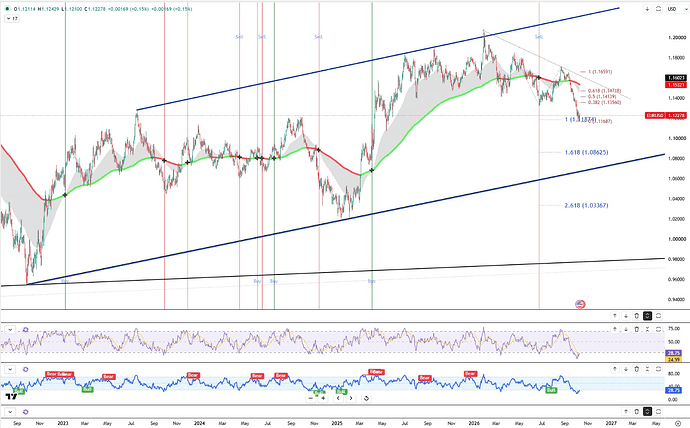690x428 pixels.
Task: Maximize the Bear/Bull oscillator pane
Action: (658, 369)
